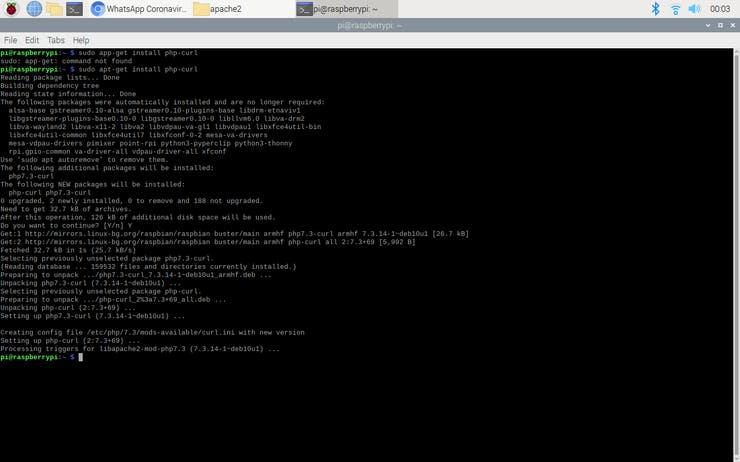Open the volume speaker tray icon
Screen dimensions: 740x462
tap(694, 8)
